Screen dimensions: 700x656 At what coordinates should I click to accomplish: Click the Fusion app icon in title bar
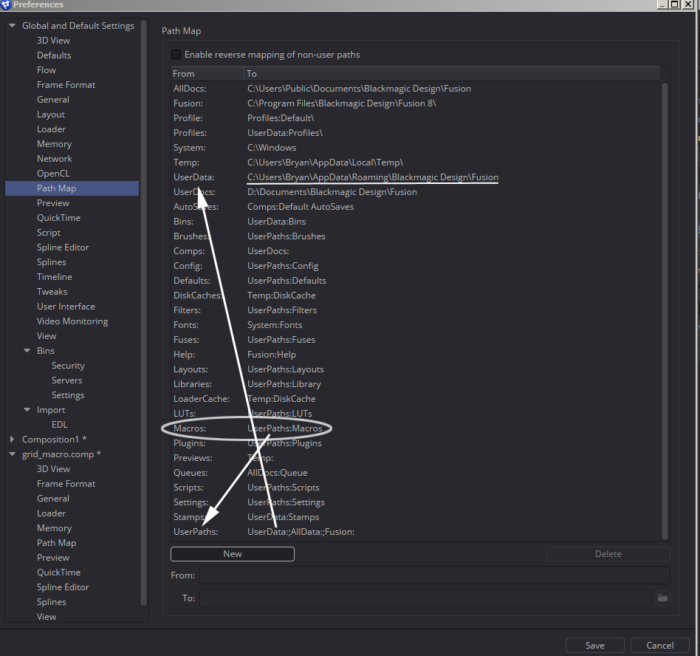6,4
